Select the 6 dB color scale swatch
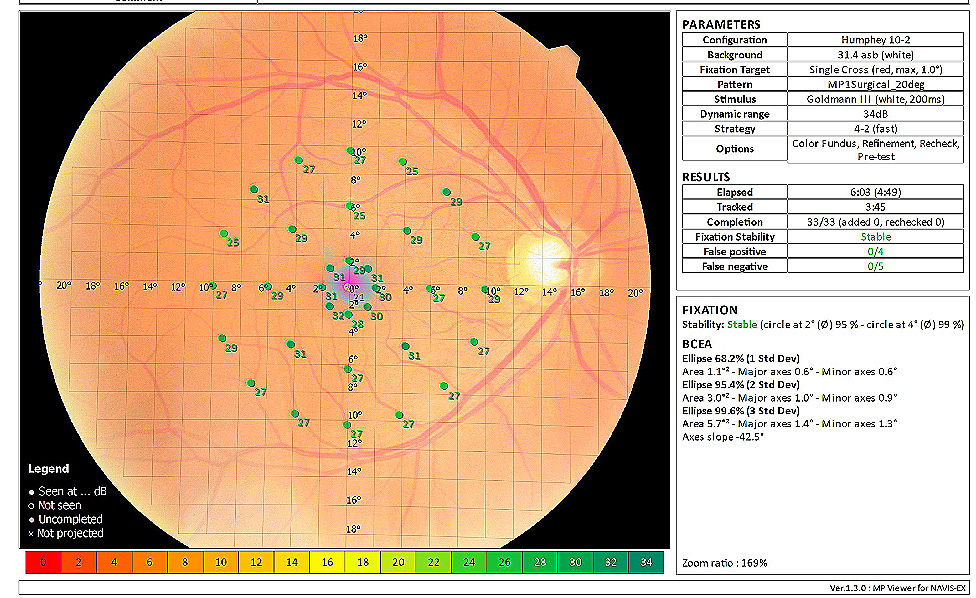976x598 pixels. 149,563
